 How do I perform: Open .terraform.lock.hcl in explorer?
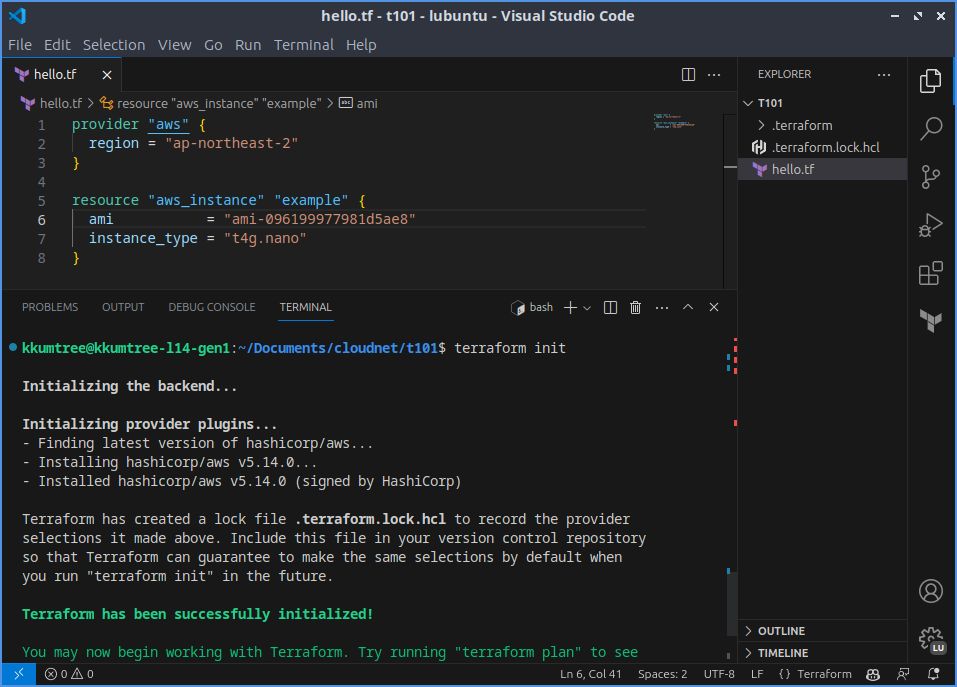pos(822,147)
